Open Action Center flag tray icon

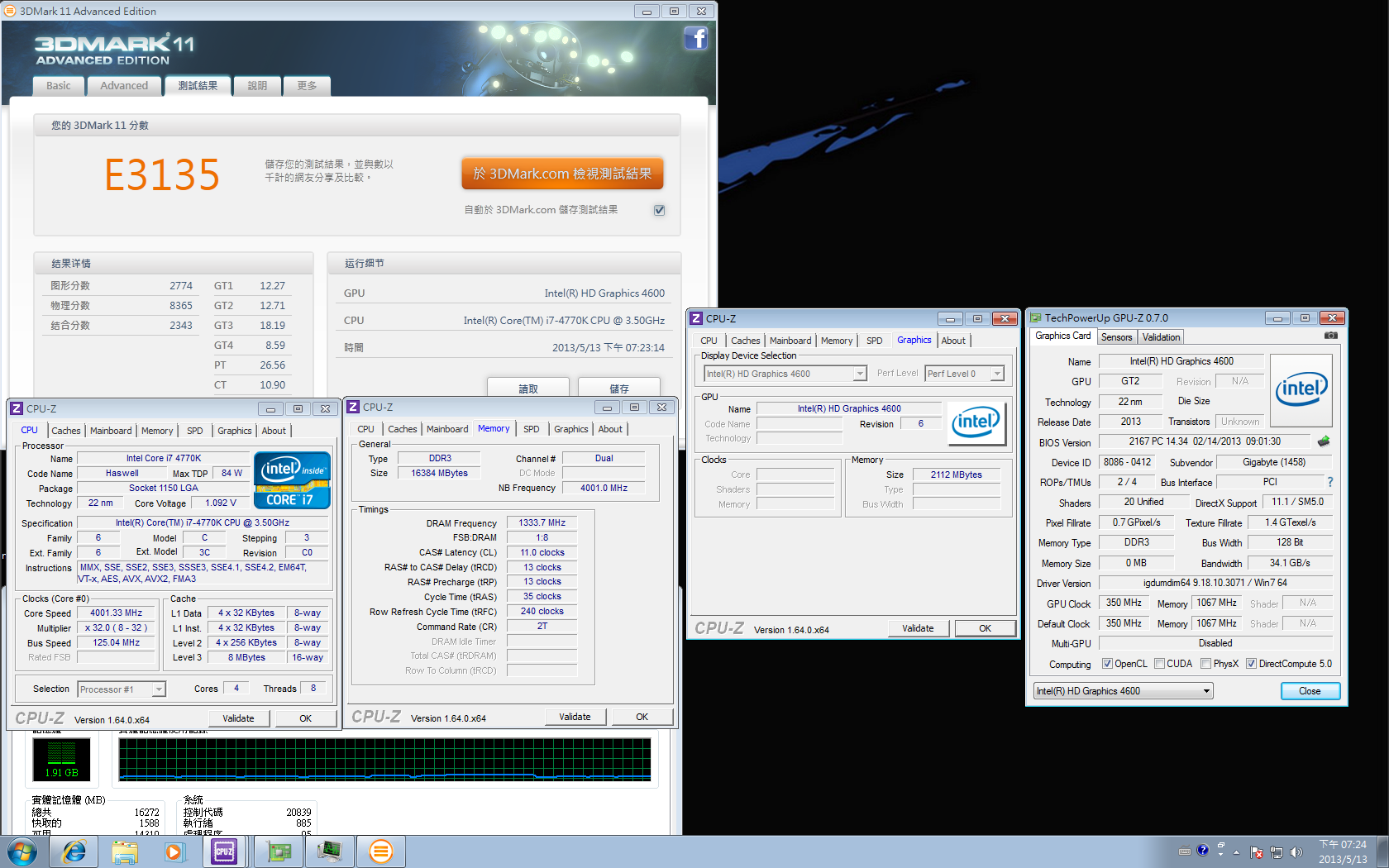[x=1257, y=852]
